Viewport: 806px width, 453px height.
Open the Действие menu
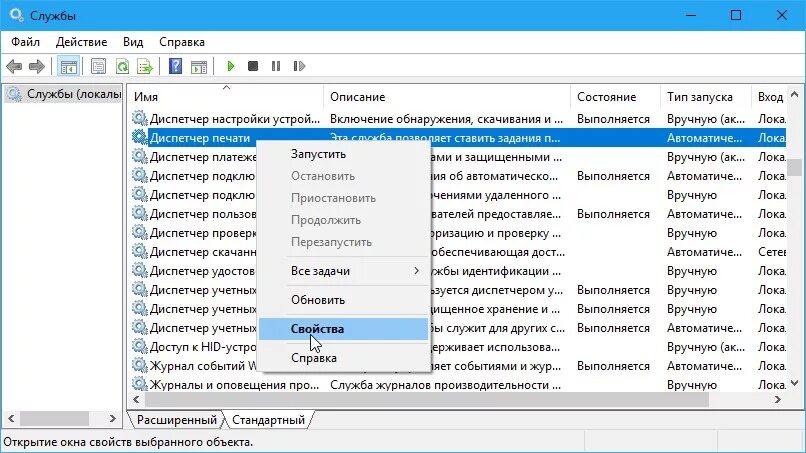coord(81,42)
